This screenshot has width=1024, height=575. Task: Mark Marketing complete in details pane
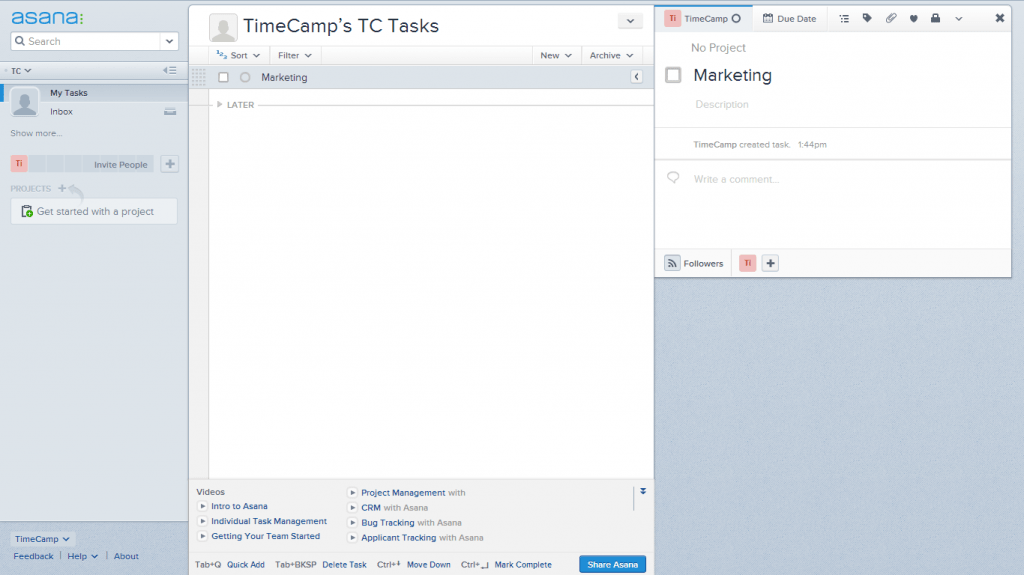pyautogui.click(x=673, y=75)
